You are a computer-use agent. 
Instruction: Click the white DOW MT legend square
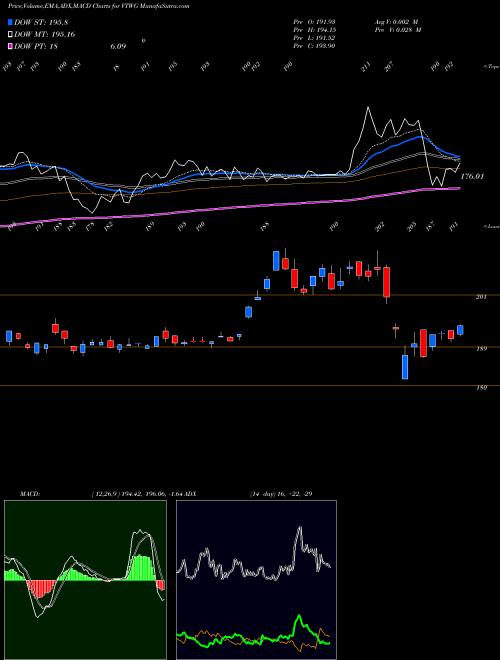tap(11, 35)
